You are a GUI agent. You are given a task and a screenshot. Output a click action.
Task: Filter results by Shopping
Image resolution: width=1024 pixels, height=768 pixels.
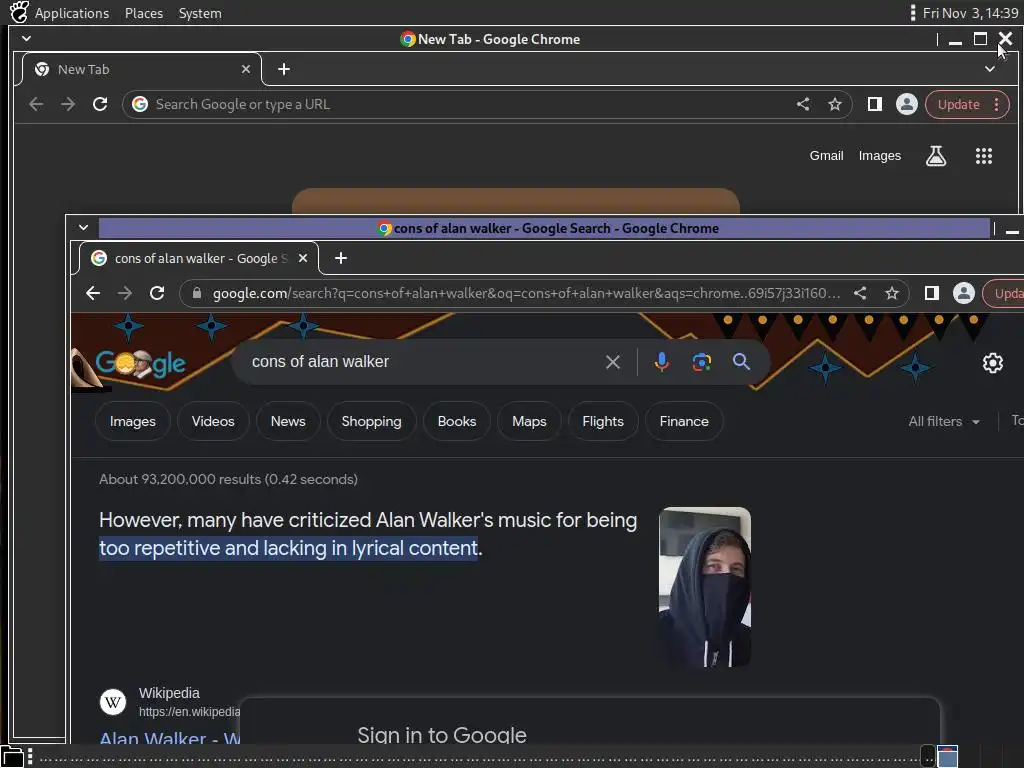(371, 422)
